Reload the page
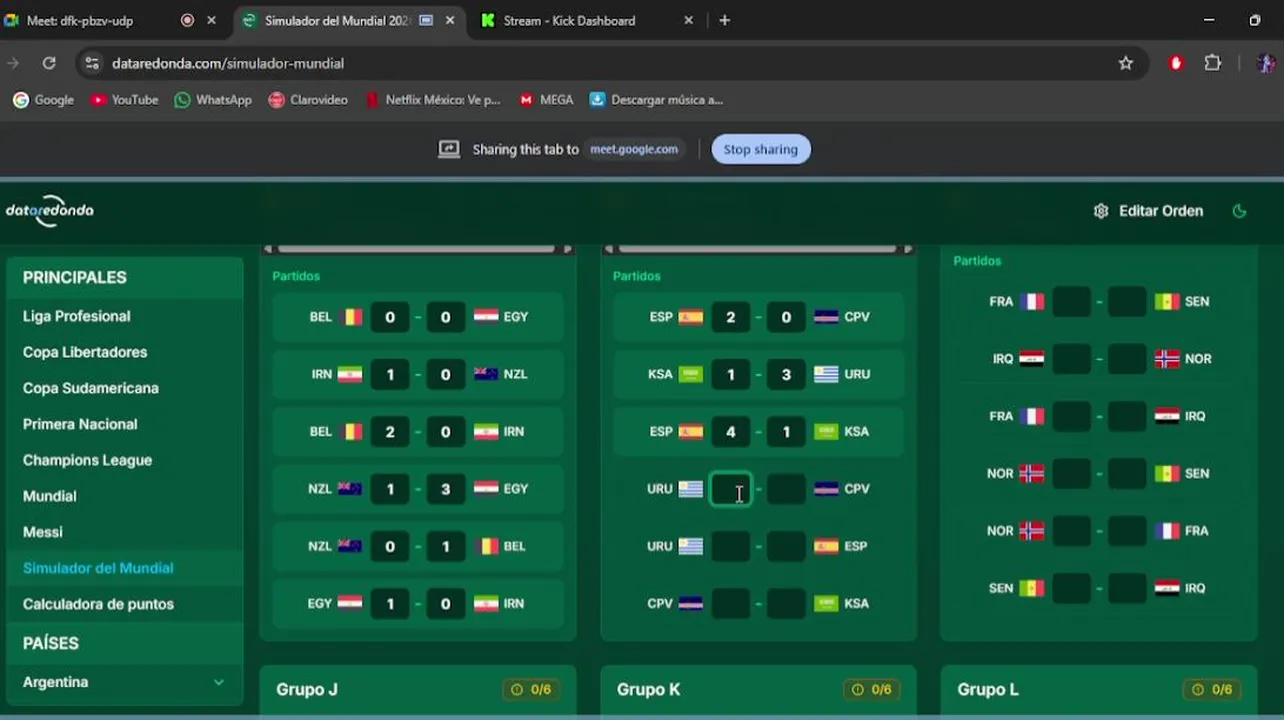 48,63
